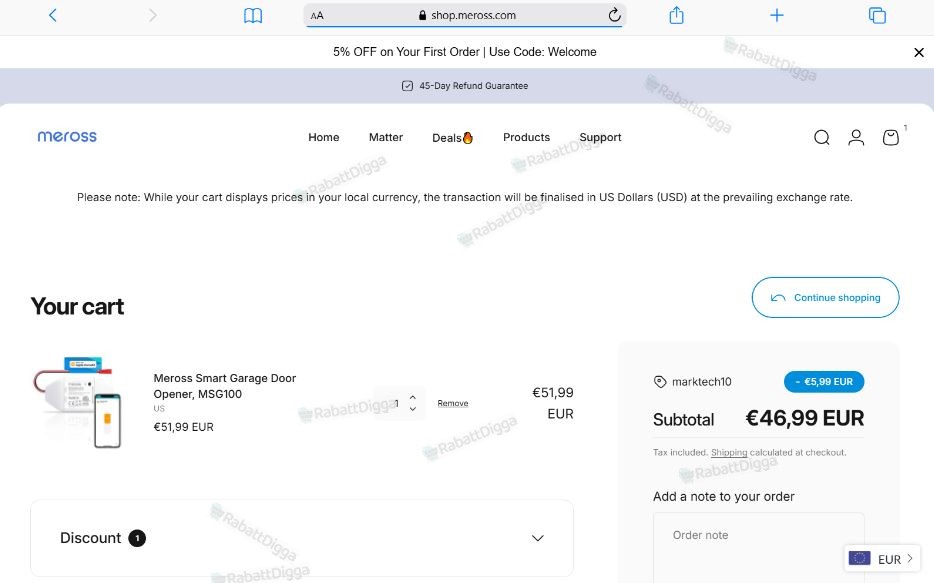
Task: Open the EUR currency selector
Action: click(x=882, y=559)
